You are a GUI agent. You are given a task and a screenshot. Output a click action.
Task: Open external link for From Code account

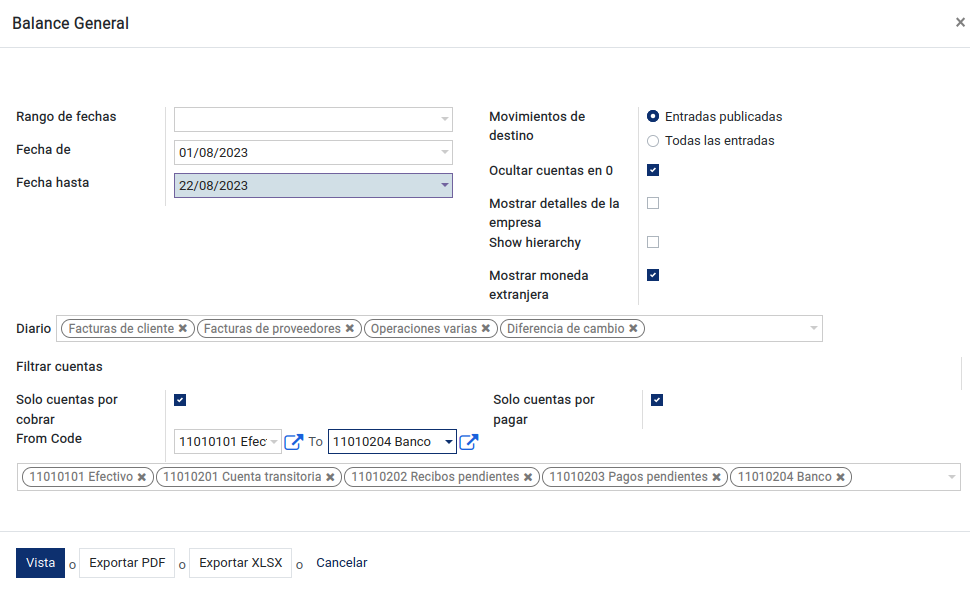tap(293, 442)
